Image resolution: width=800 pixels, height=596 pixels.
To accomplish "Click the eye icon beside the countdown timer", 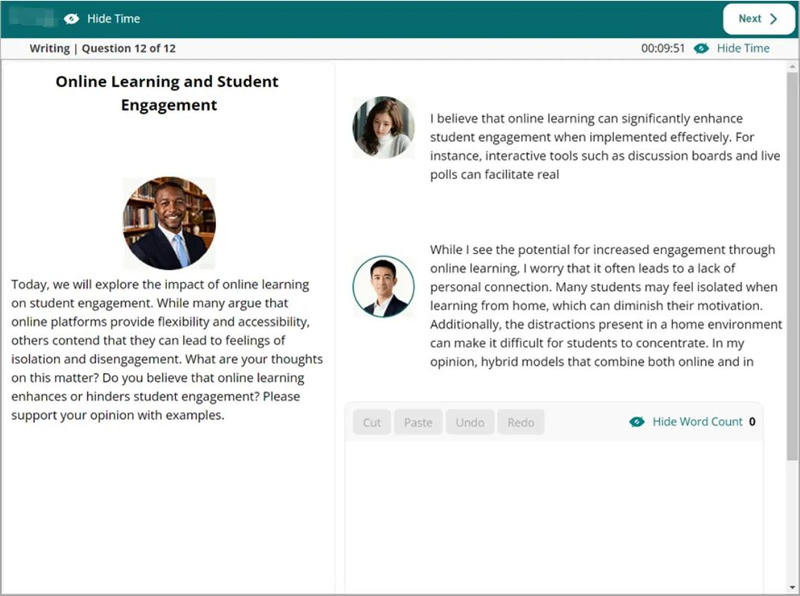I will pos(701,48).
